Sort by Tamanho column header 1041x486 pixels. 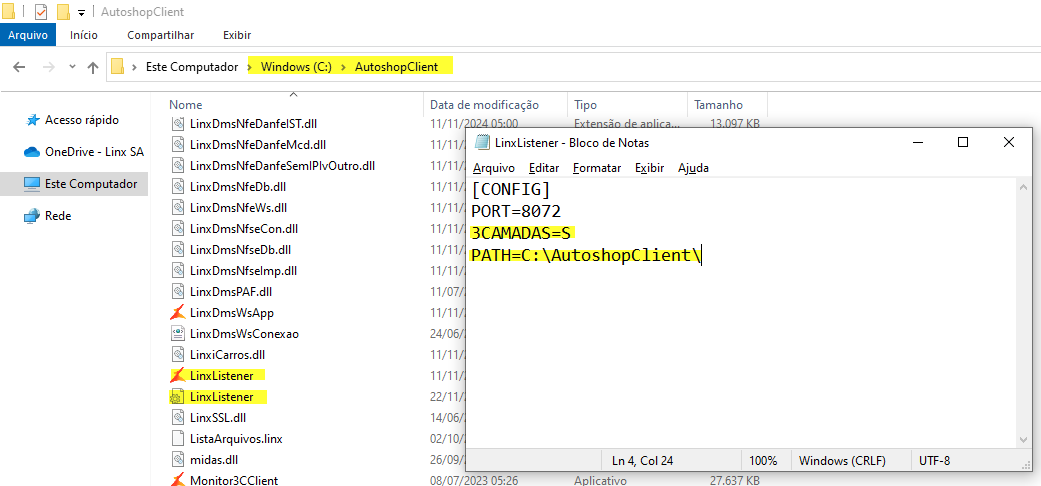718,105
